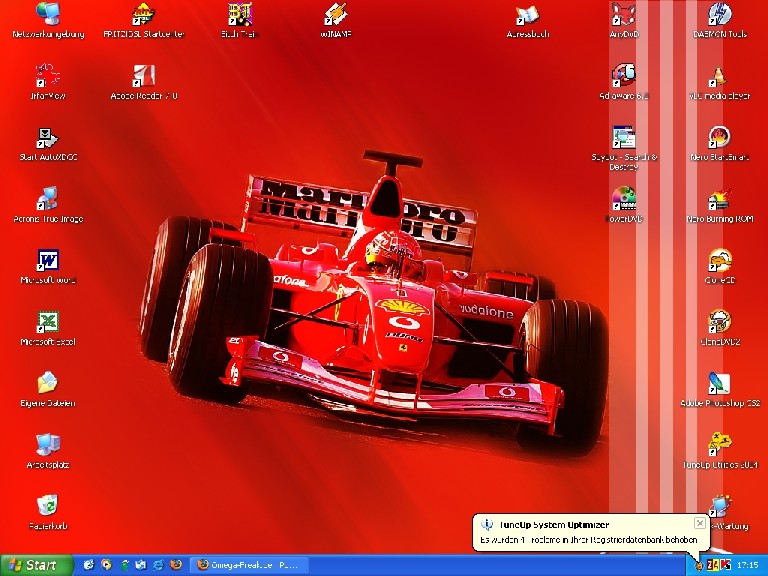Select the Microsoft Word desktop icon
Screen dimensions: 768x576
pyautogui.click(x=47, y=261)
